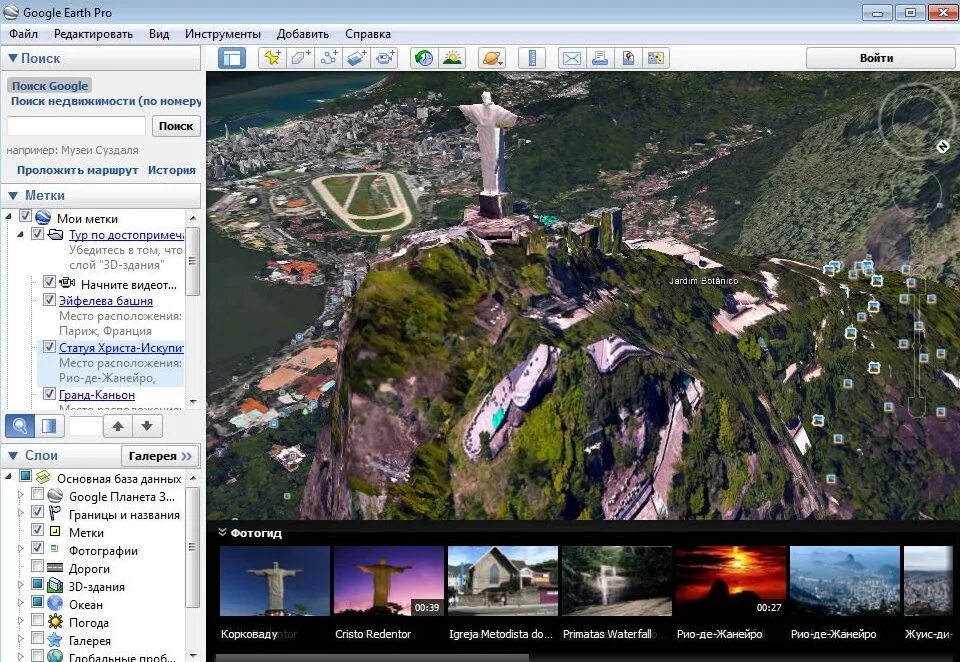Toggle the Границы и названия layer checkbox
The height and width of the screenshot is (662, 960).
click(x=37, y=511)
